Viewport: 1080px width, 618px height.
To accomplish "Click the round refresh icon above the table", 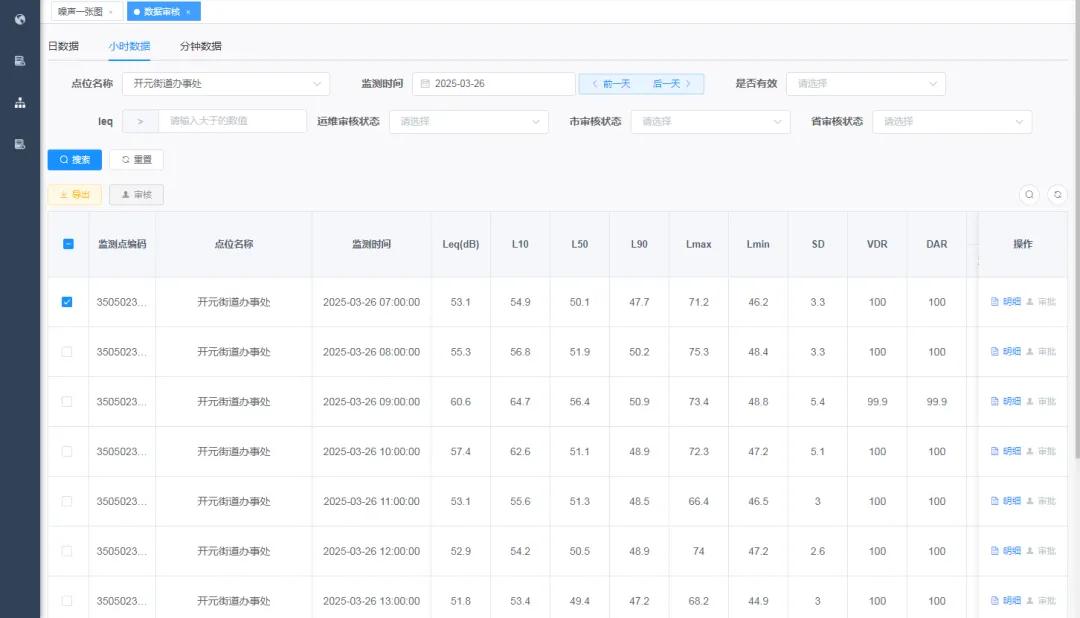I will tap(1057, 194).
